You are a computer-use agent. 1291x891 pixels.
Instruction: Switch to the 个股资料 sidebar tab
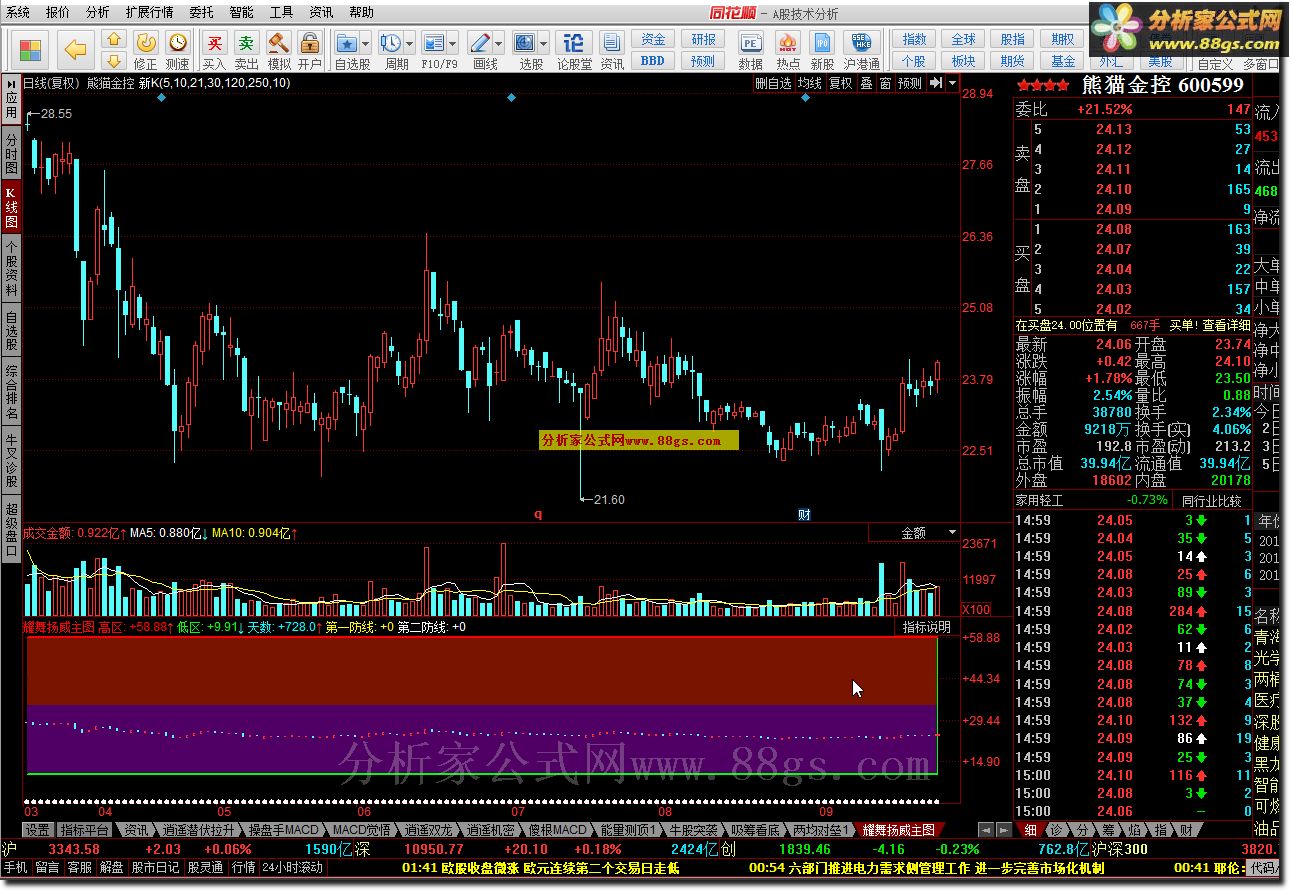[x=11, y=270]
